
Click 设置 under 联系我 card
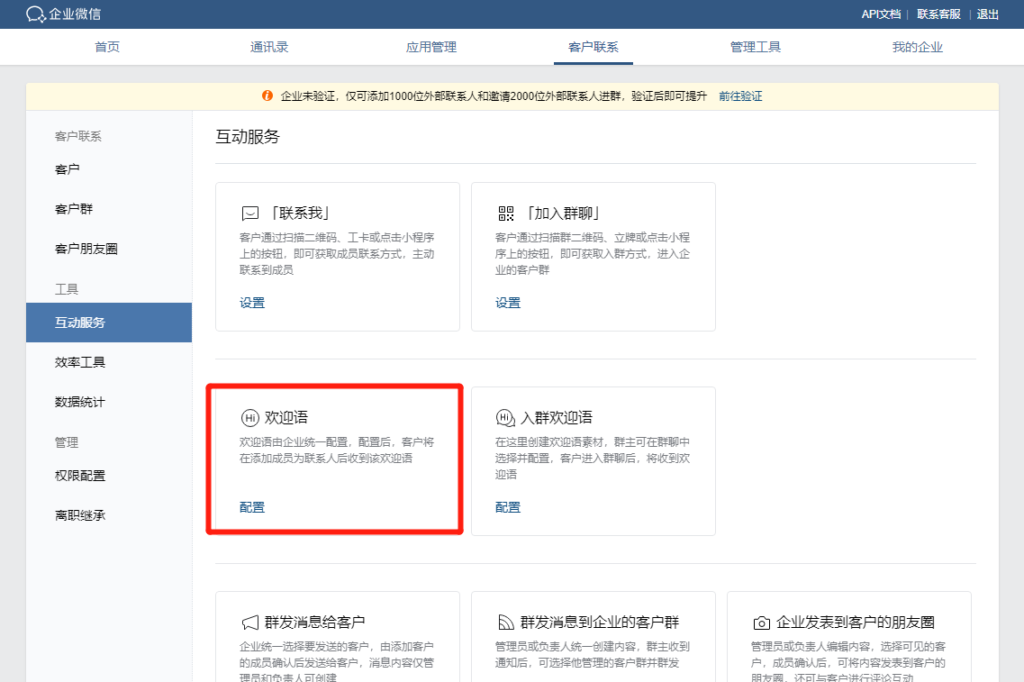pyautogui.click(x=252, y=303)
